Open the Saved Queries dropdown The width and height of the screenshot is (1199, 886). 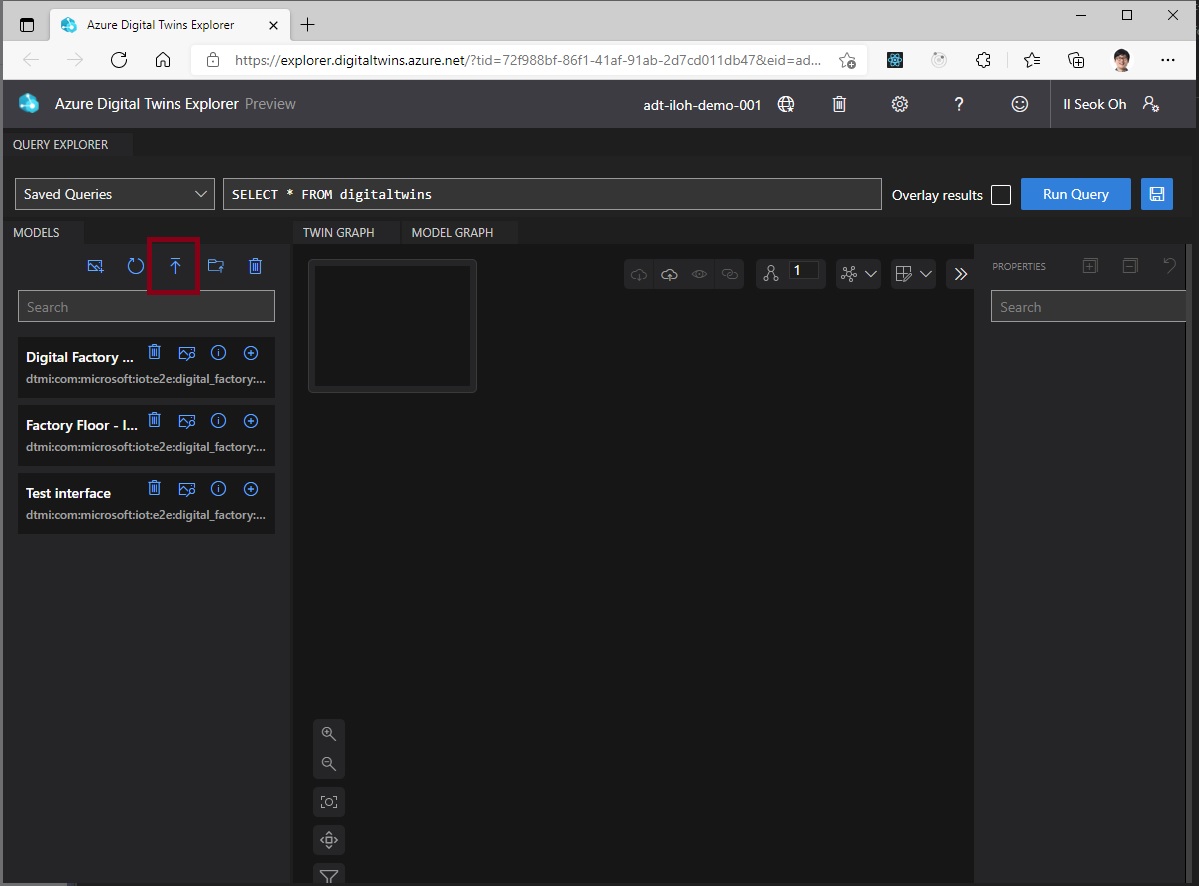115,194
